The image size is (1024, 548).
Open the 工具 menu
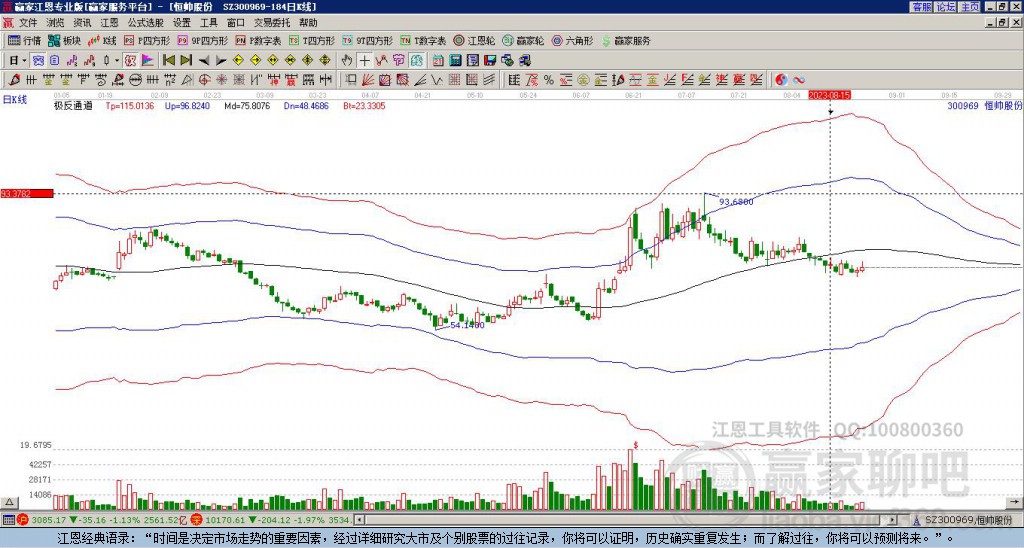tap(208, 23)
